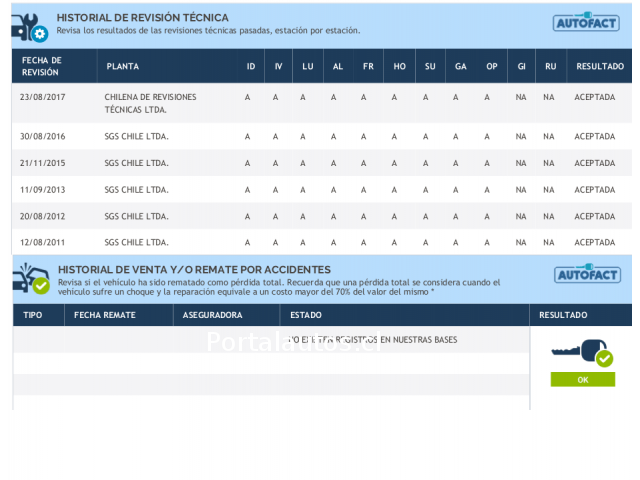Image resolution: width=640 pixels, height=480 pixels.
Task: Select the 30/08/2016 revision entry
Action: 43,136
